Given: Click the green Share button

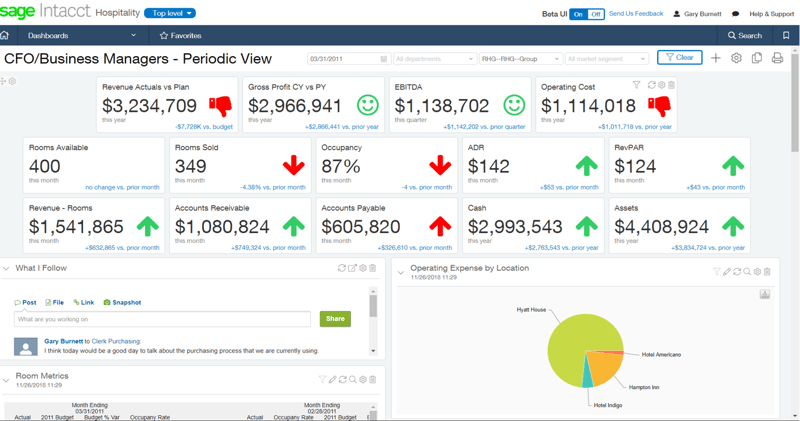Looking at the screenshot, I should click(335, 319).
